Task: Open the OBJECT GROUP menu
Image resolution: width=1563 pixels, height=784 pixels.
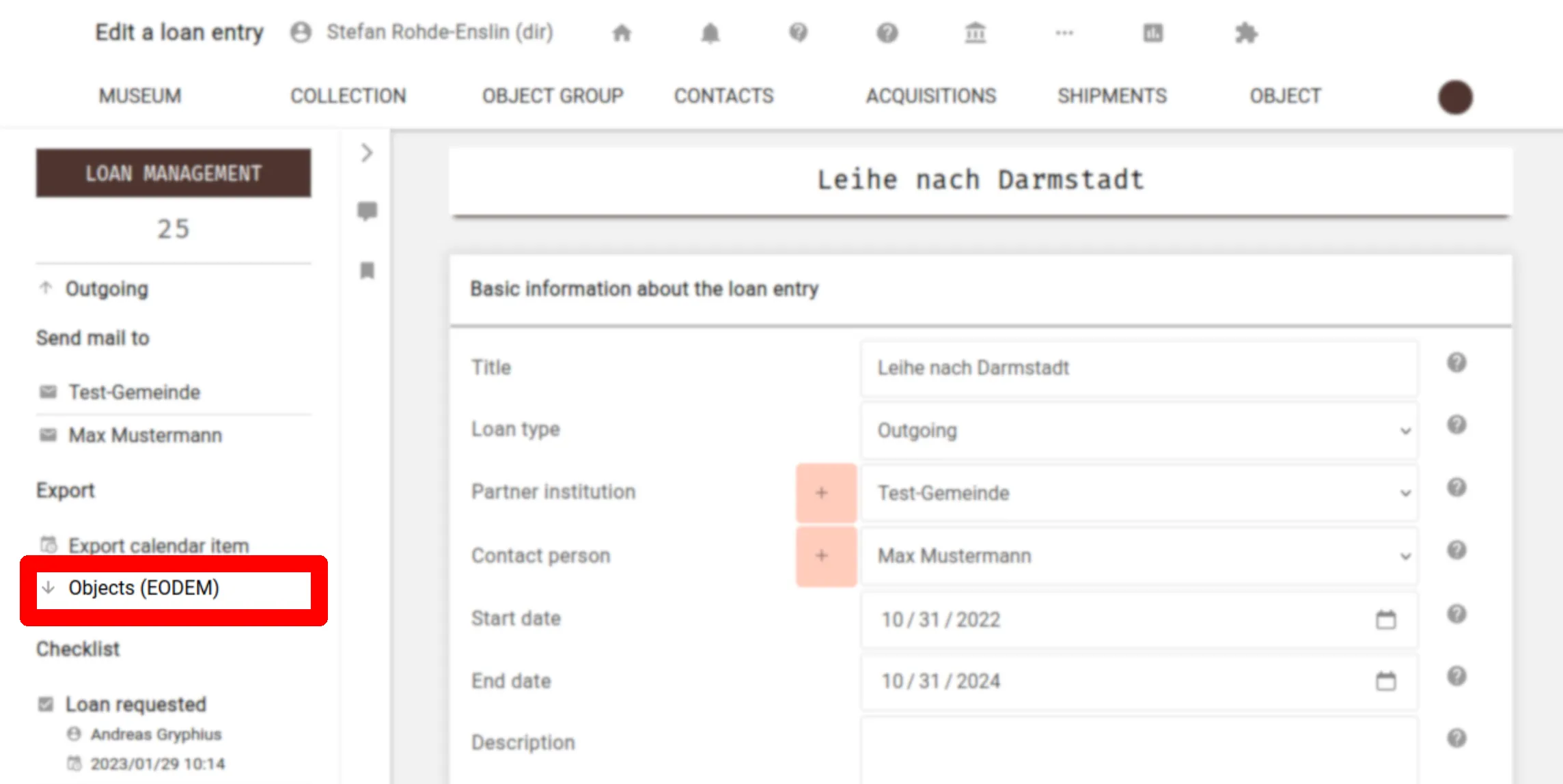Action: 553,96
